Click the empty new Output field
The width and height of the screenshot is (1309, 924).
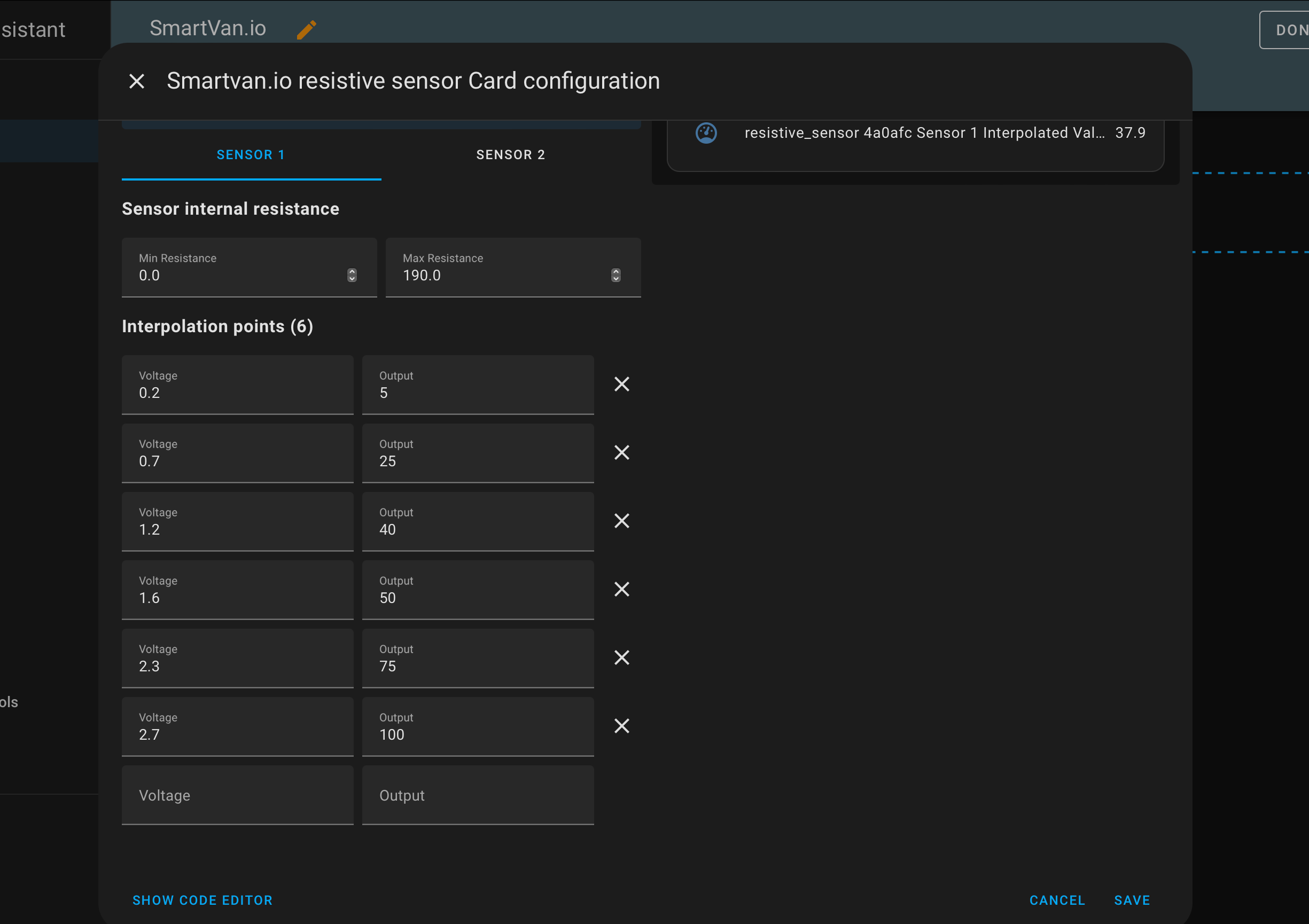477,795
